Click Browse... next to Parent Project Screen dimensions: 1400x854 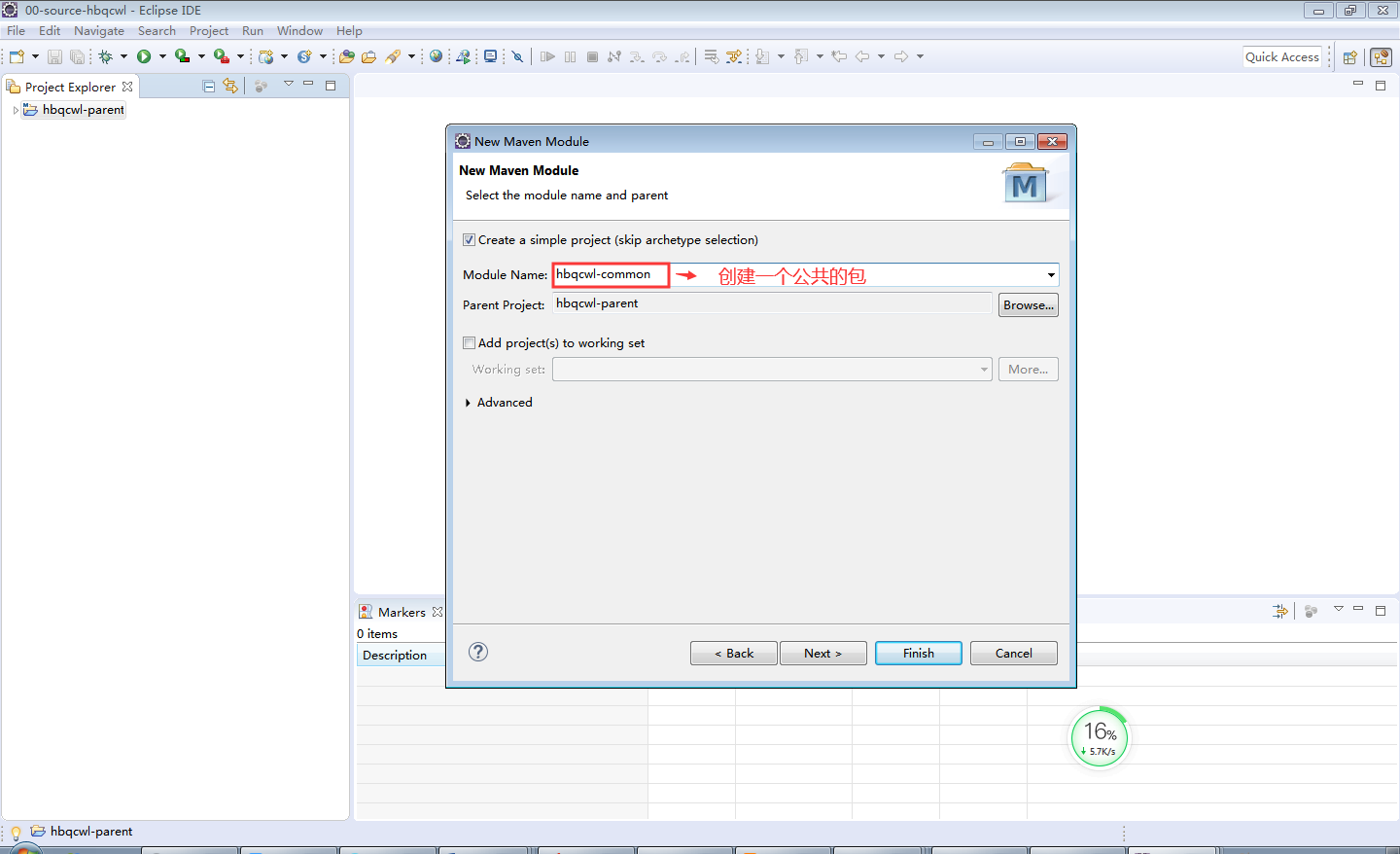[x=1029, y=304]
